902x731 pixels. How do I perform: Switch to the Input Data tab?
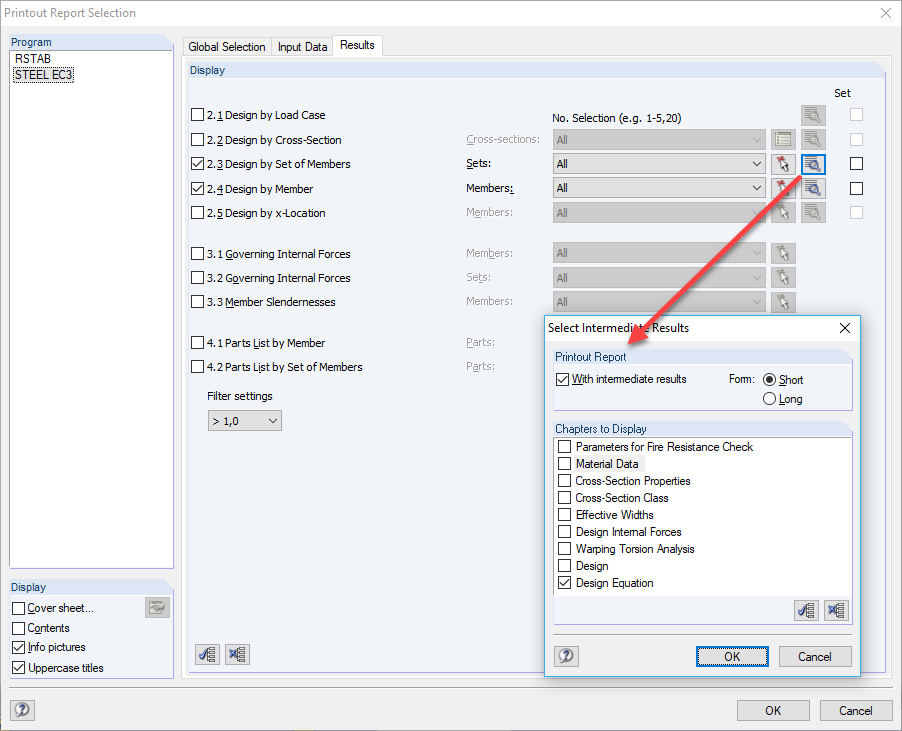coord(302,45)
